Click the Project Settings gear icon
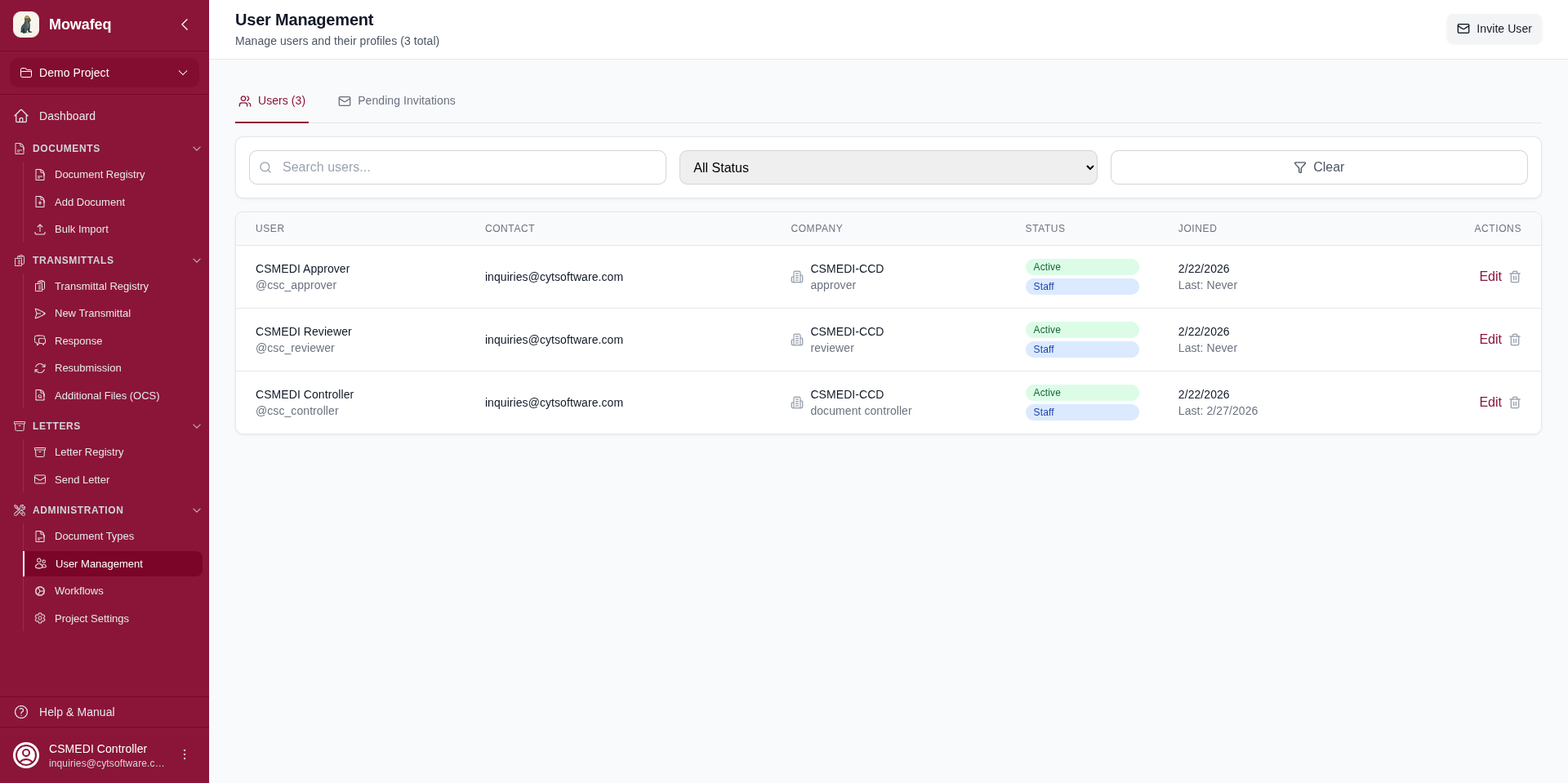The height and width of the screenshot is (783, 1568). tap(39, 618)
